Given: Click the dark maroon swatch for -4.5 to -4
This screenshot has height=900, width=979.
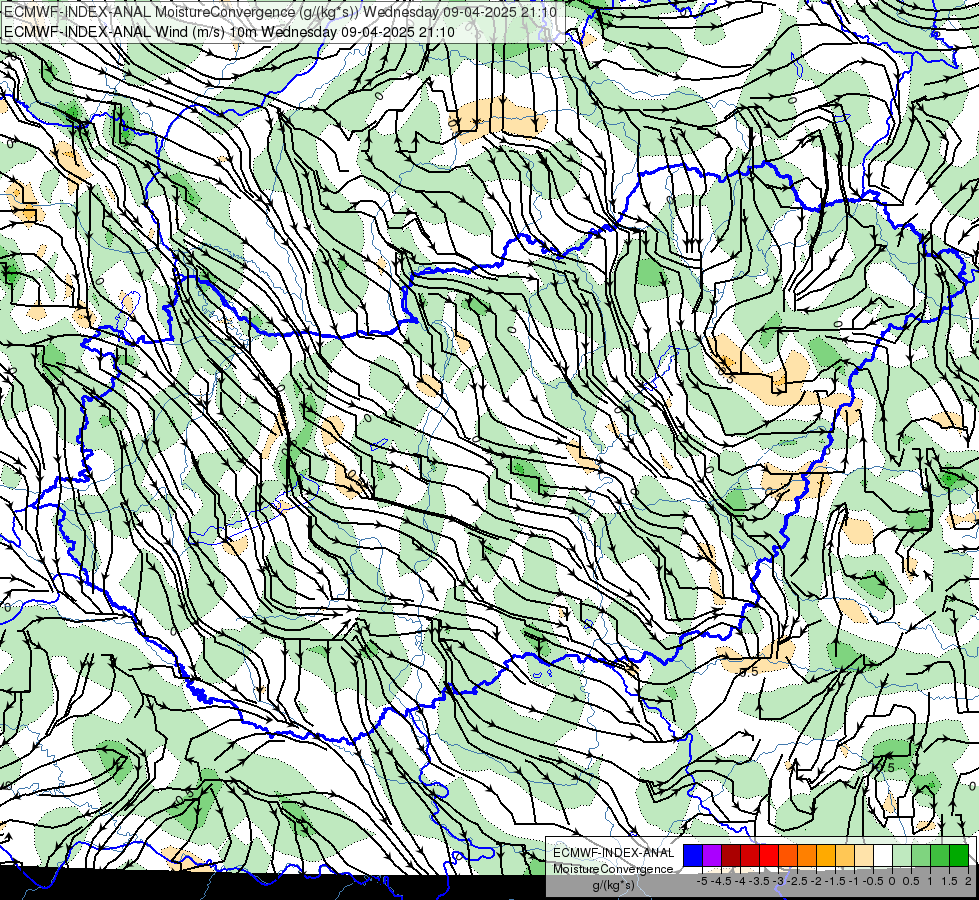Looking at the screenshot, I should [731, 855].
